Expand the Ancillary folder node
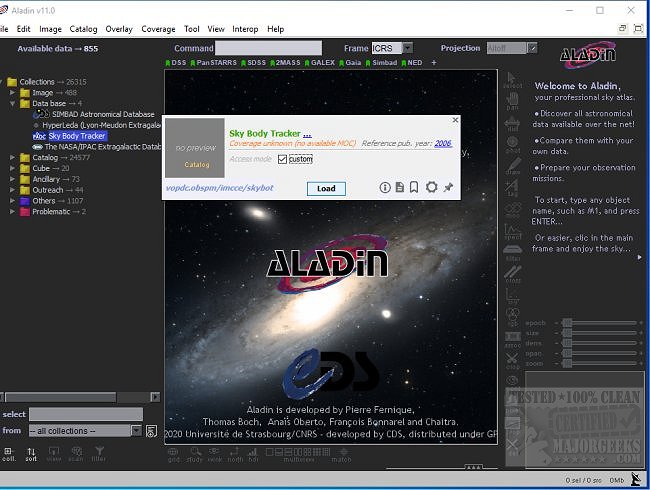Image resolution: width=650 pixels, height=490 pixels. pos(12,179)
